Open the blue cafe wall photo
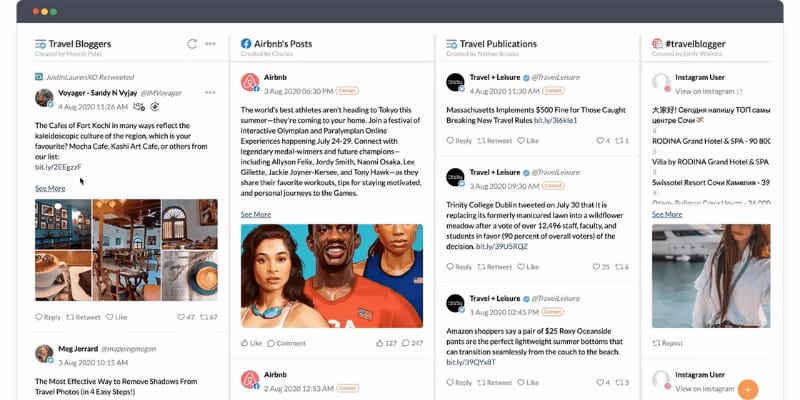 63,224
